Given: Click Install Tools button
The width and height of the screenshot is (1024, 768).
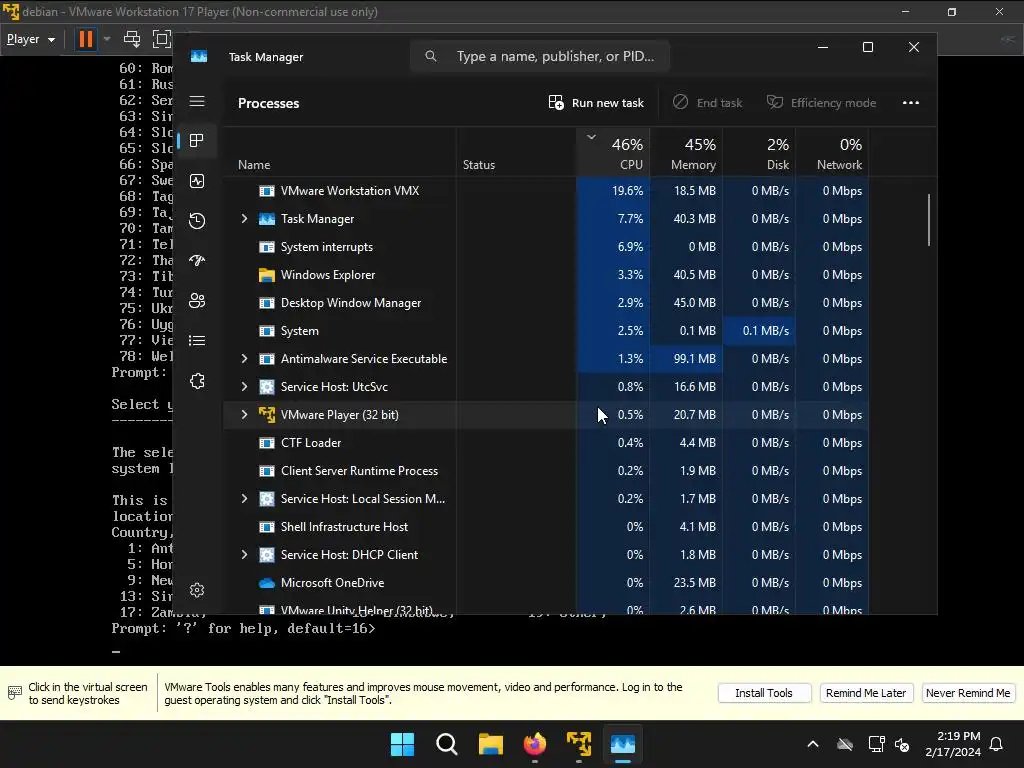Looking at the screenshot, I should click(x=764, y=693).
